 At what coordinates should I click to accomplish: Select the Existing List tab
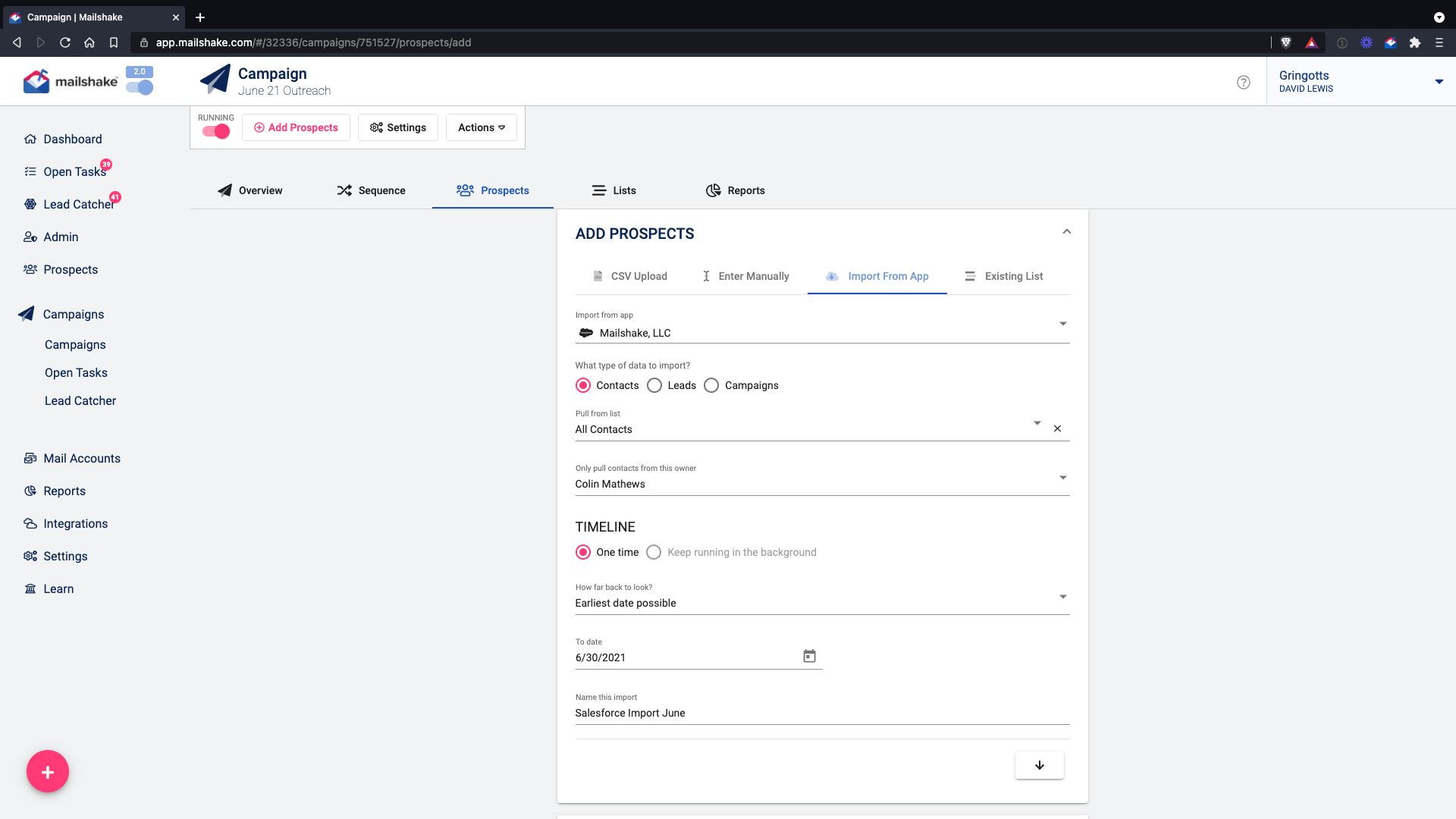coord(1004,276)
